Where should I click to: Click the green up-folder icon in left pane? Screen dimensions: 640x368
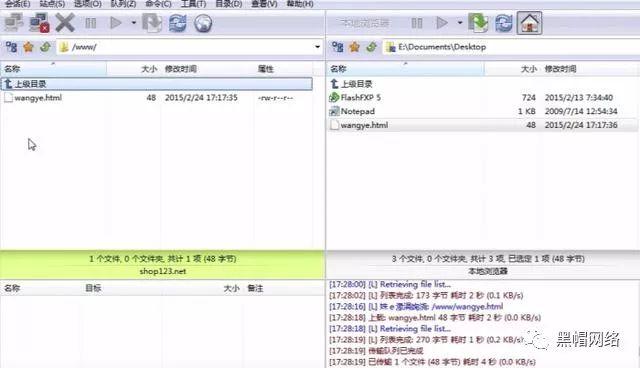click(45, 47)
